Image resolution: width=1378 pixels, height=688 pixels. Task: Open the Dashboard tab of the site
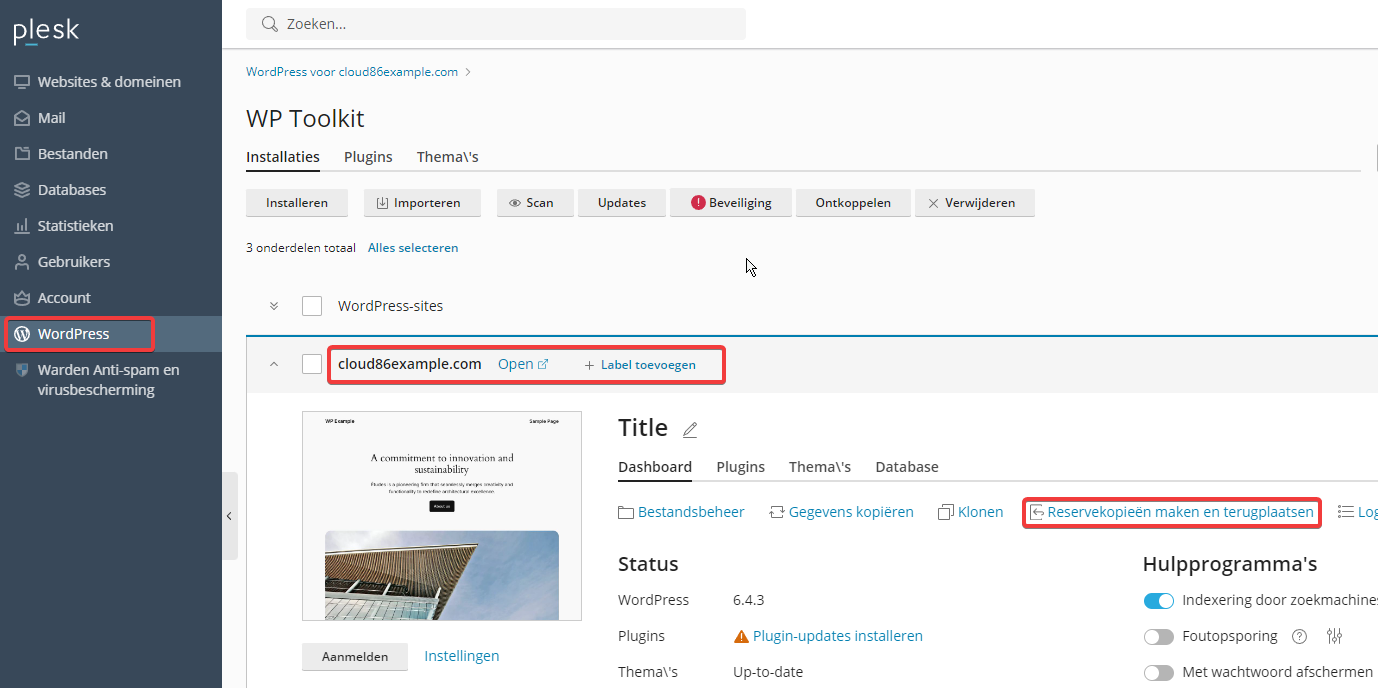pyautogui.click(x=655, y=467)
